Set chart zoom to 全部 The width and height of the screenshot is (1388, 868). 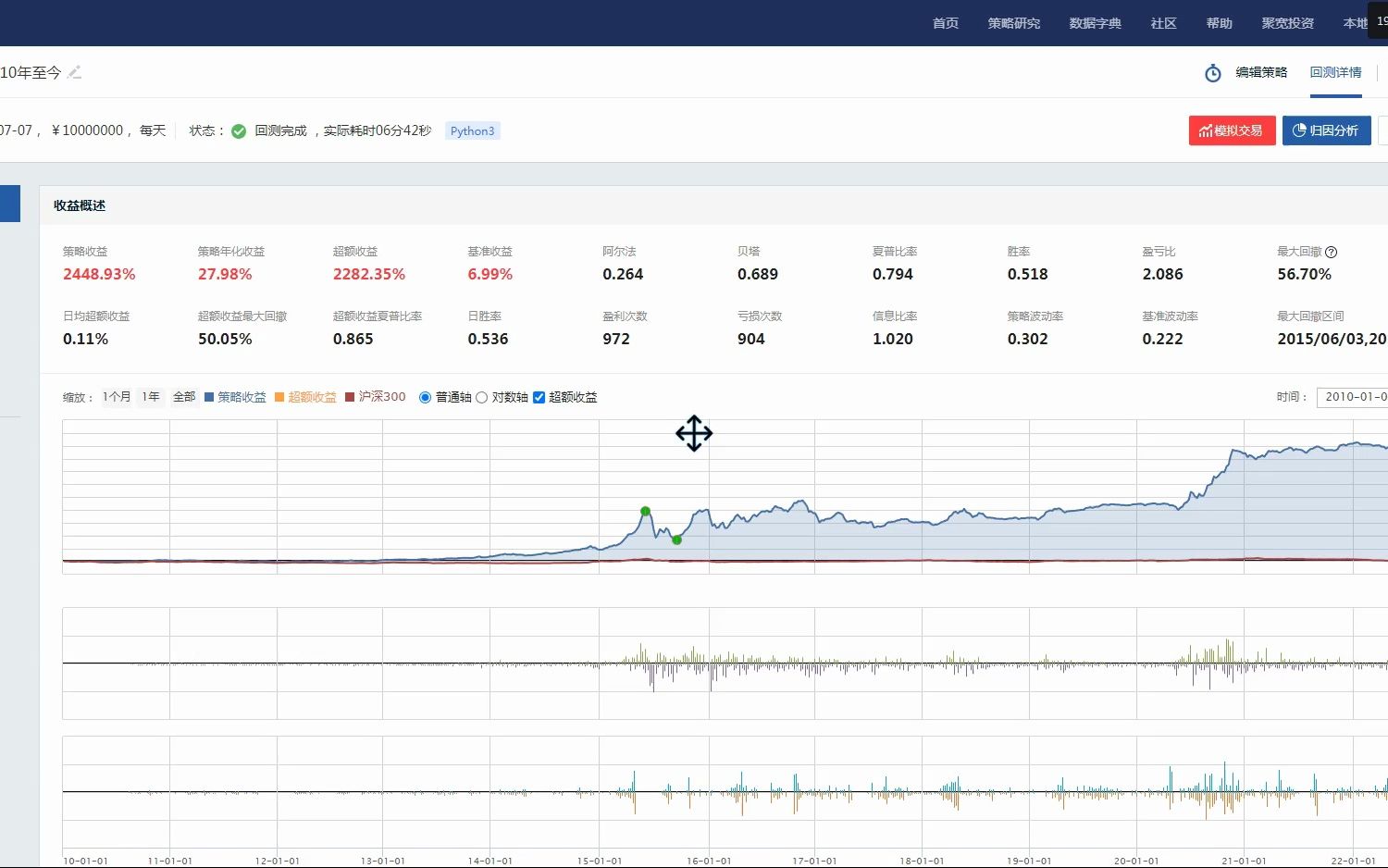click(x=184, y=397)
